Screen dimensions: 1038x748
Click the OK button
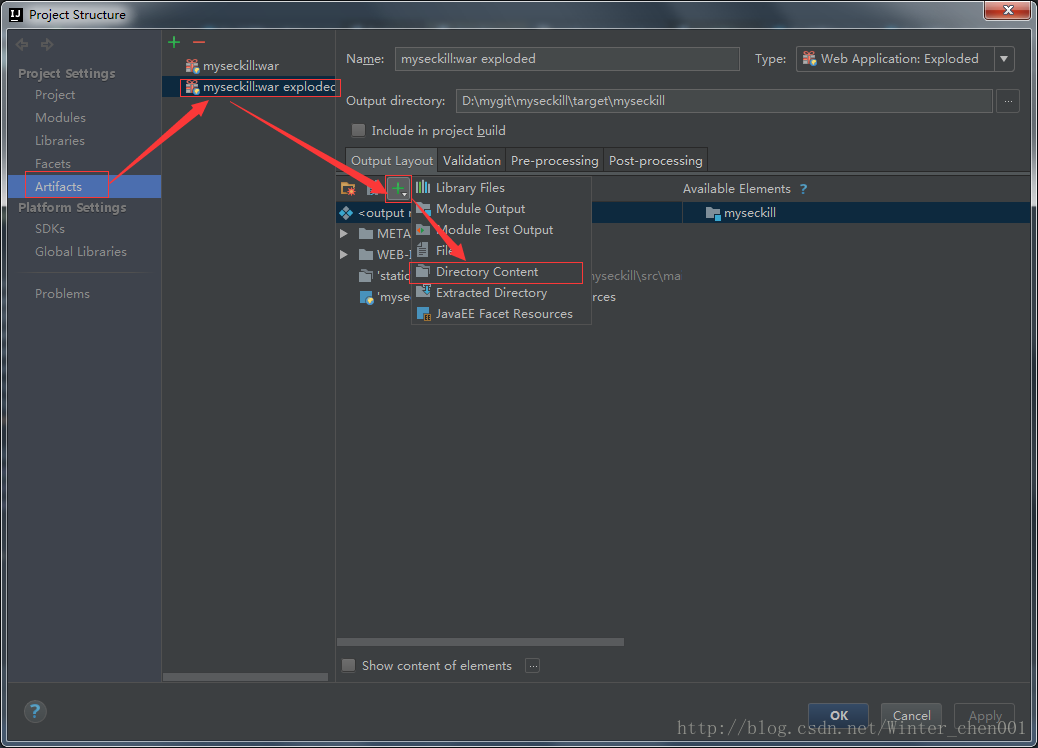coord(838,715)
